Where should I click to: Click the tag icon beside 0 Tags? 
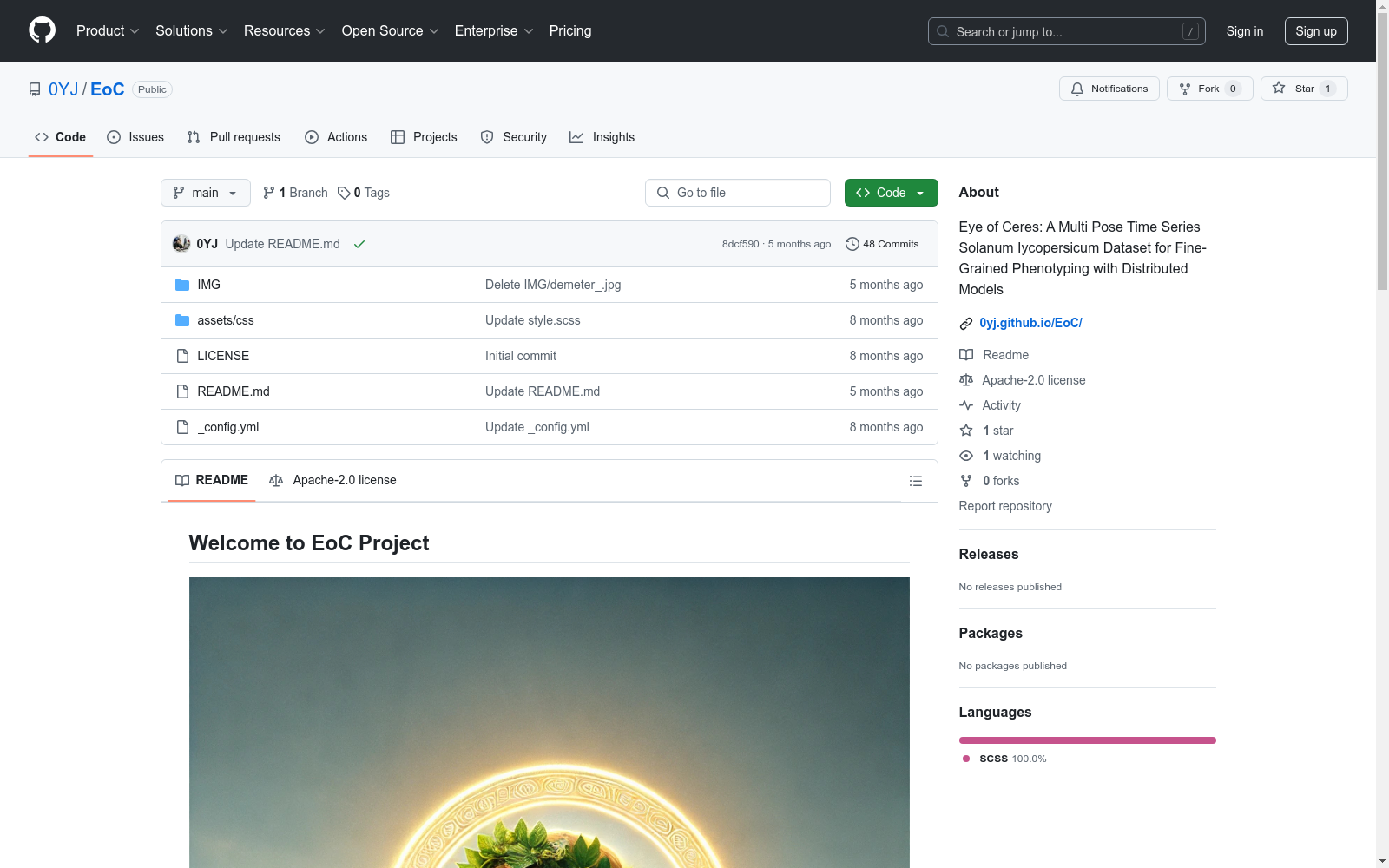tap(344, 193)
